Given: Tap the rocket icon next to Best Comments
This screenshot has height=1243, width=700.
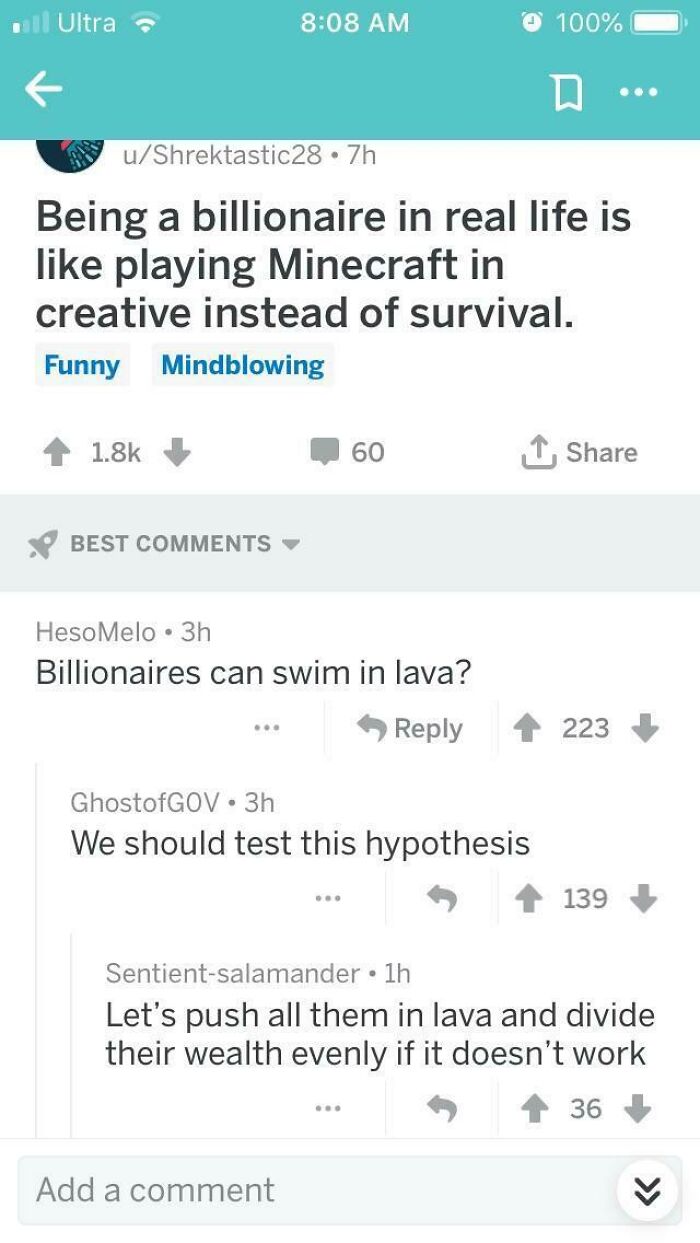Looking at the screenshot, I should point(42,541).
